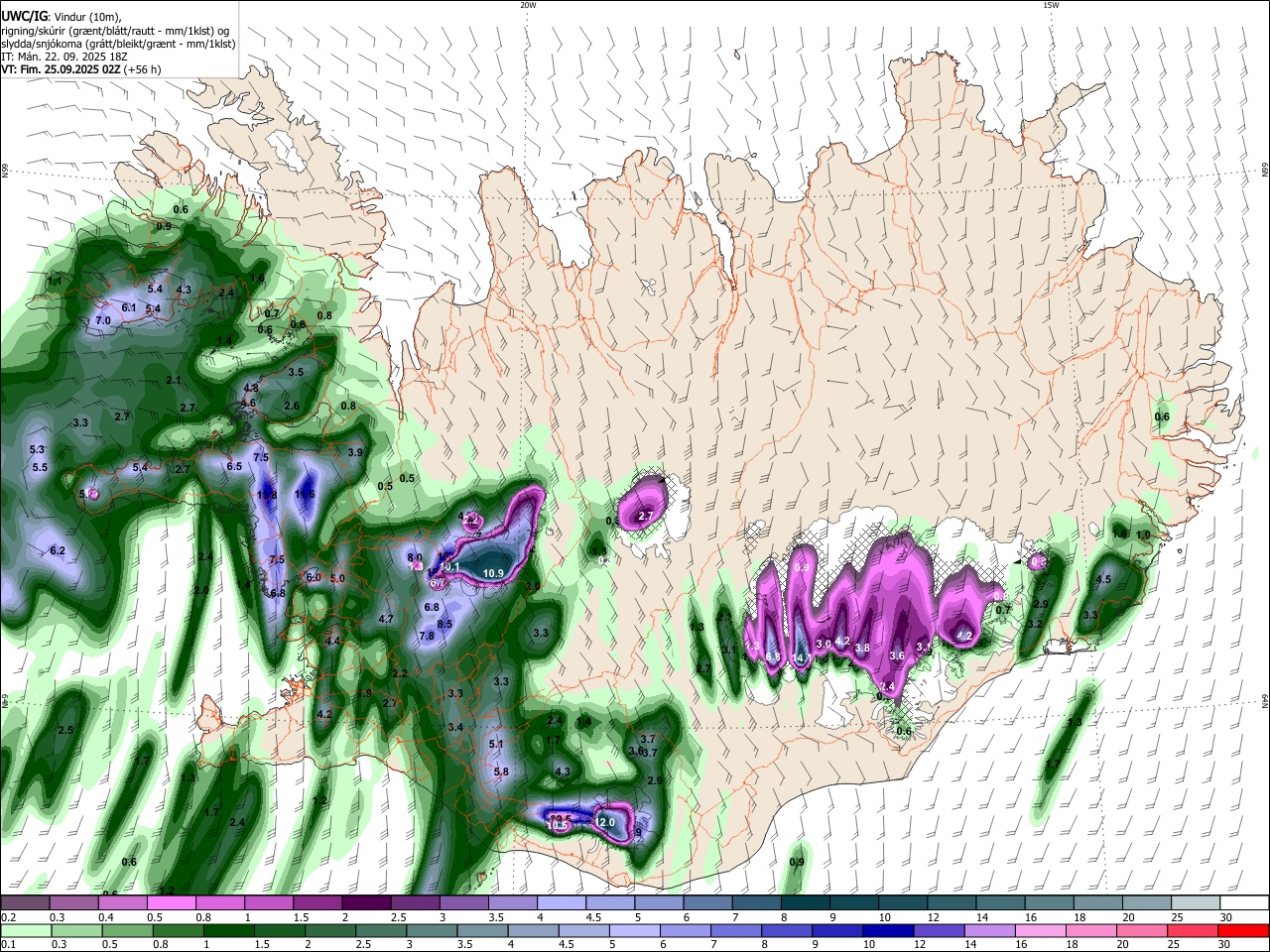This screenshot has width=1270, height=952.
Task: Click the 10.9 precipitation value on the map
Action: point(493,573)
